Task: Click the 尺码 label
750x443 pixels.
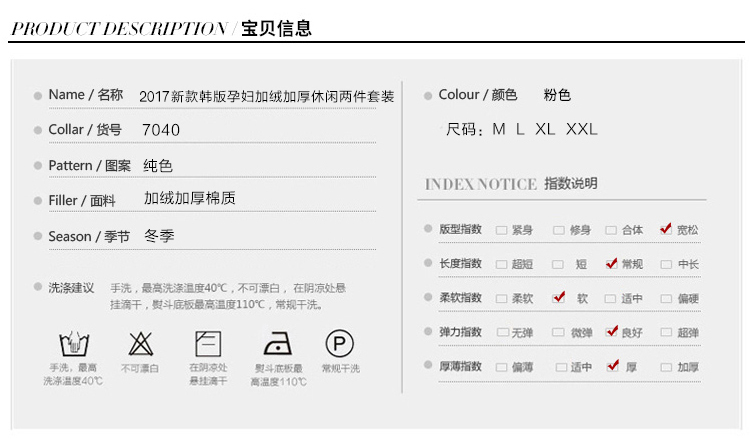Action: point(464,130)
